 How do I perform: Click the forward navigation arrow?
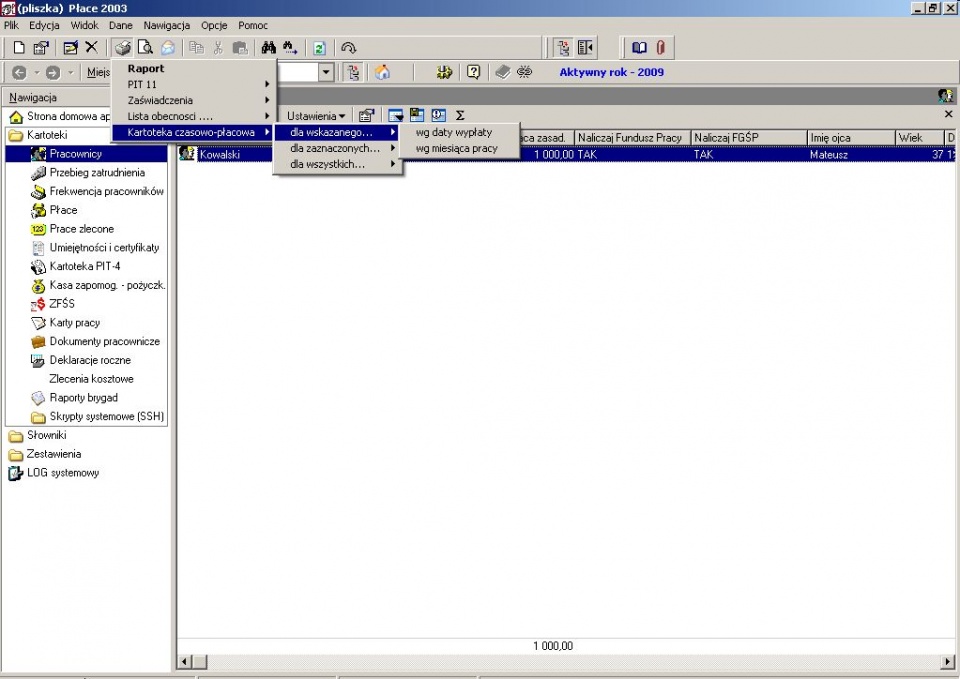pyautogui.click(x=53, y=73)
